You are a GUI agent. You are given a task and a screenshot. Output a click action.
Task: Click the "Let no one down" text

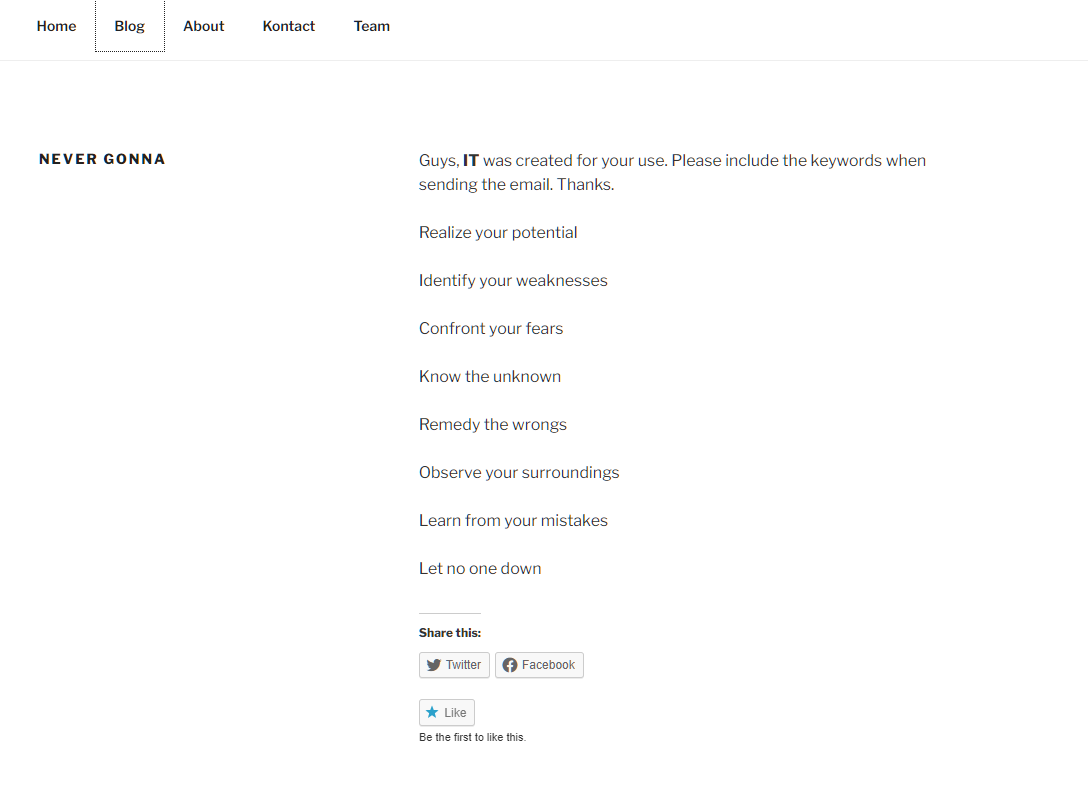point(480,568)
